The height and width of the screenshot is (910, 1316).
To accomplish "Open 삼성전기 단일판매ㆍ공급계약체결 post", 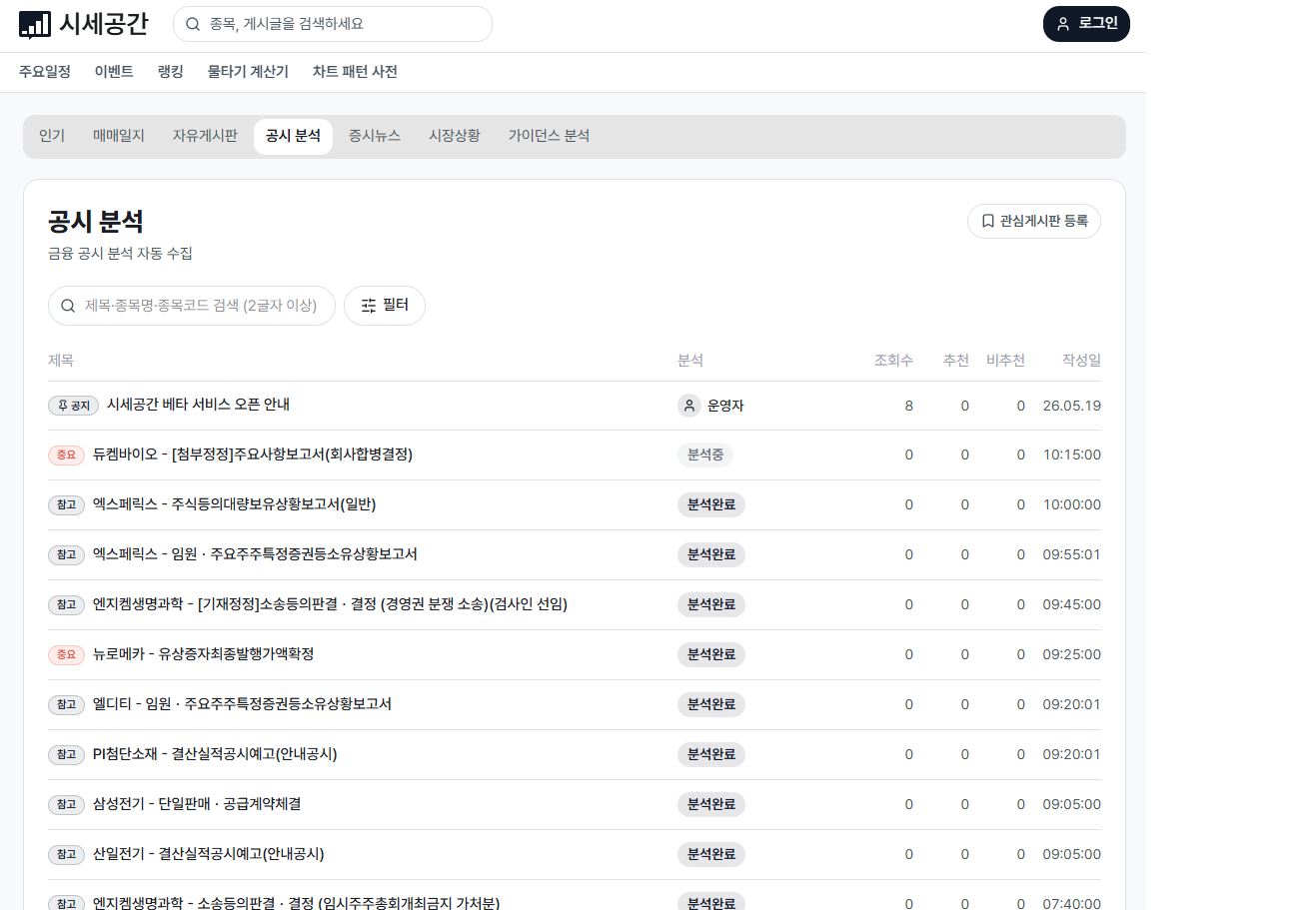I will click(197, 804).
